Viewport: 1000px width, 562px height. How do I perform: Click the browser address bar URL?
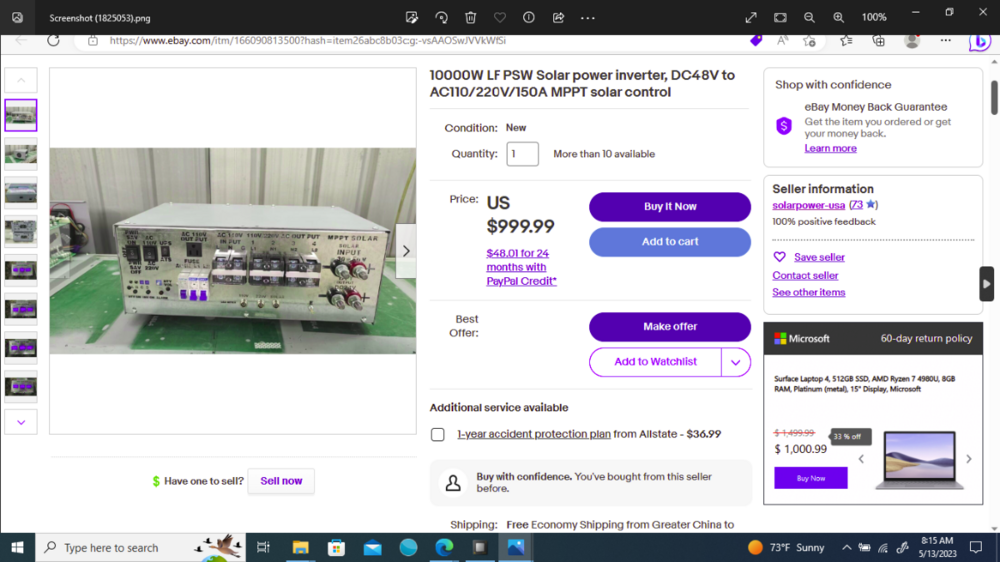coord(307,41)
